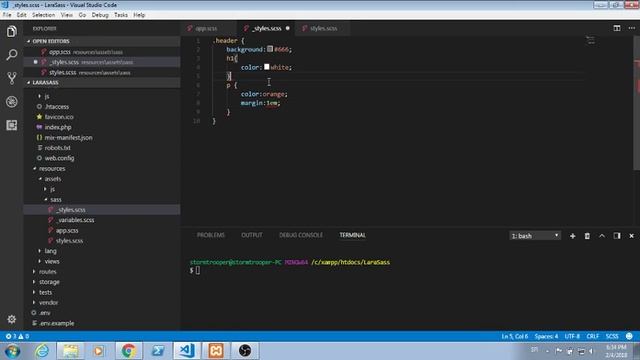This screenshot has height=360, width=640.
Task: Open the View menu
Action: coord(67,15)
